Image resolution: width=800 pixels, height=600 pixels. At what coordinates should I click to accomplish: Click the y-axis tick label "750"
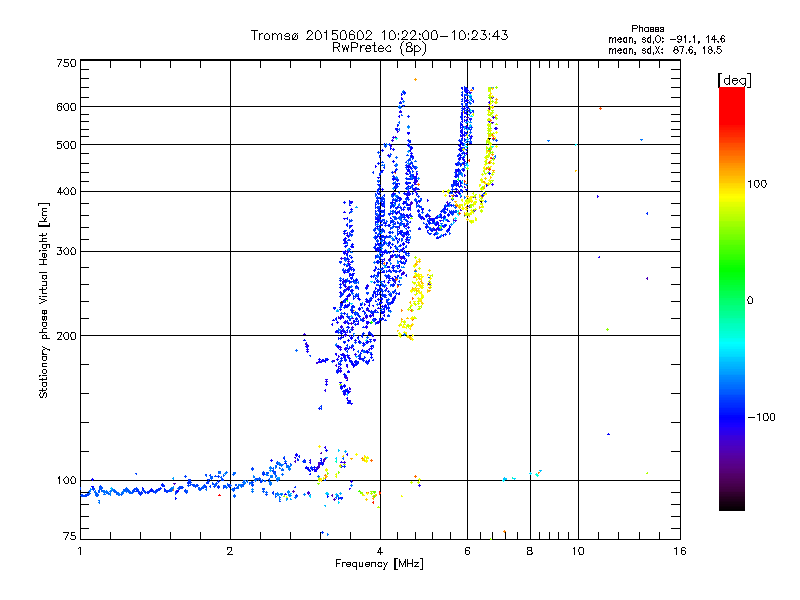pos(66,63)
